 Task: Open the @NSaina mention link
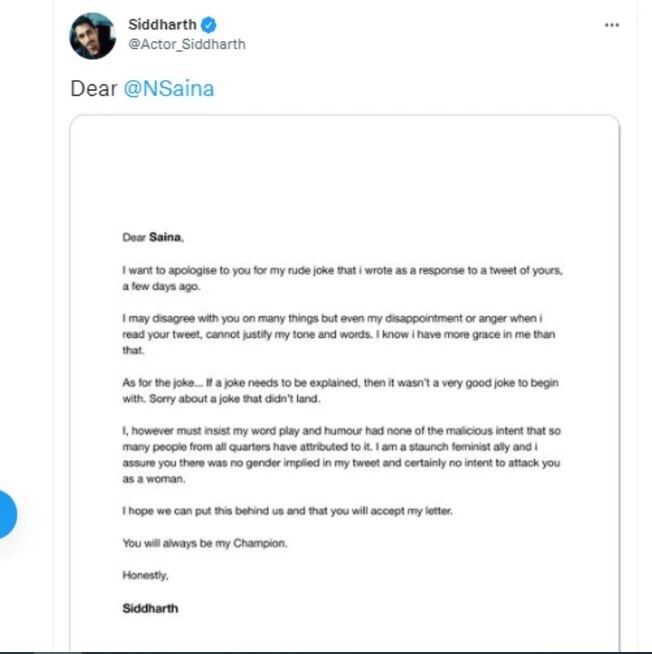click(168, 89)
